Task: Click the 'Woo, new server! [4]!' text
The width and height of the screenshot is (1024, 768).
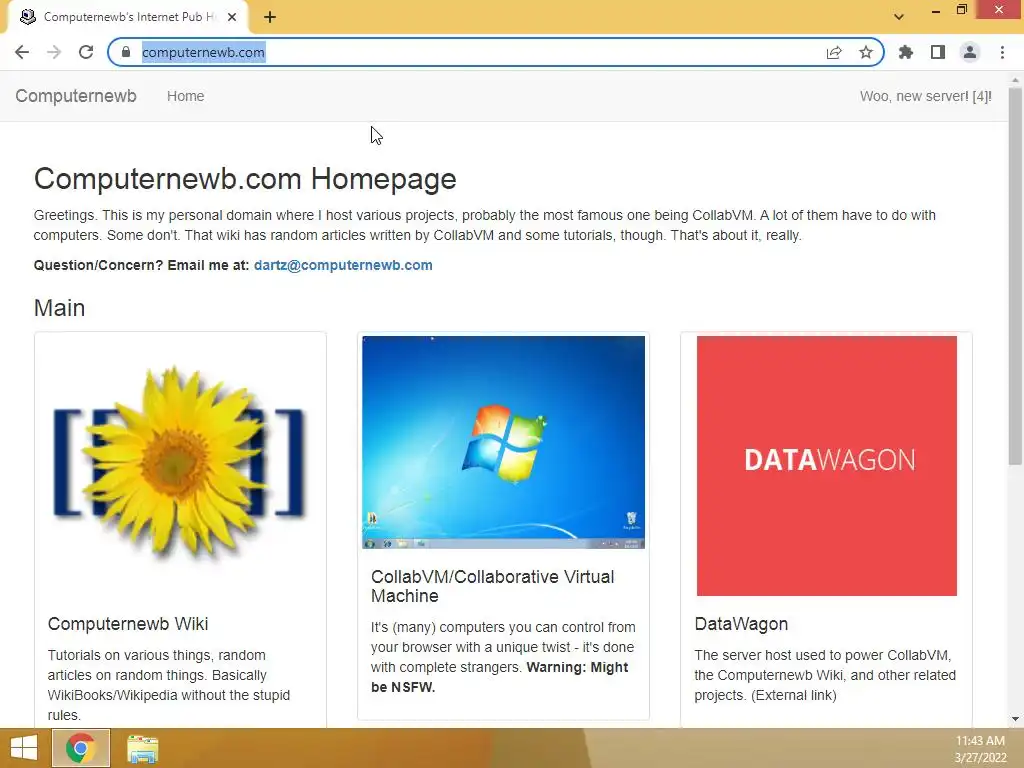Action: coord(925,96)
